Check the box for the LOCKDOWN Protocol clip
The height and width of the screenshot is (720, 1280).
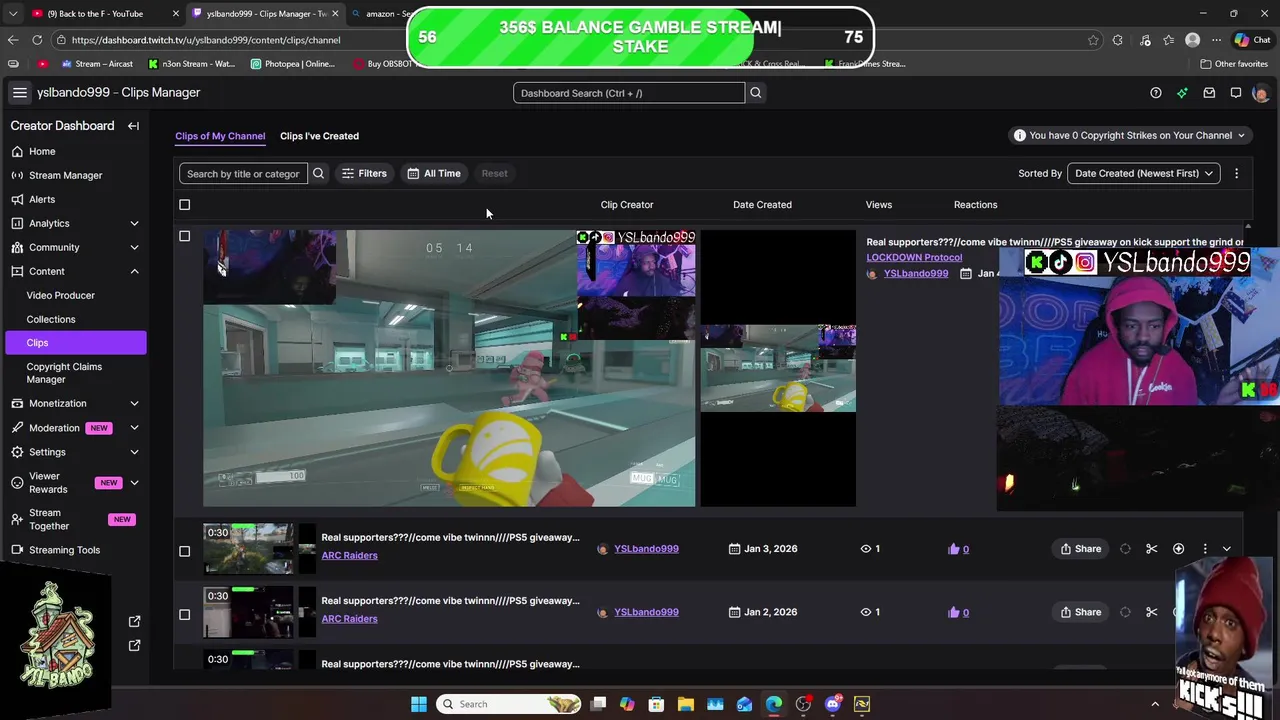click(x=184, y=236)
